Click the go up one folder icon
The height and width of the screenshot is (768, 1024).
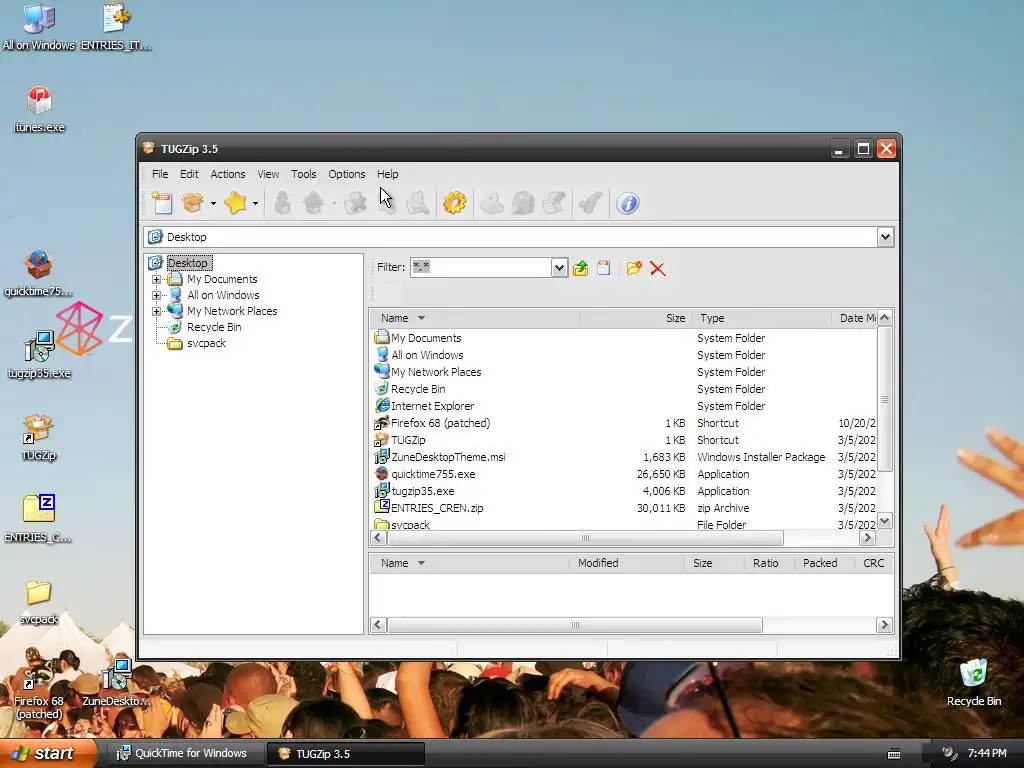point(580,268)
